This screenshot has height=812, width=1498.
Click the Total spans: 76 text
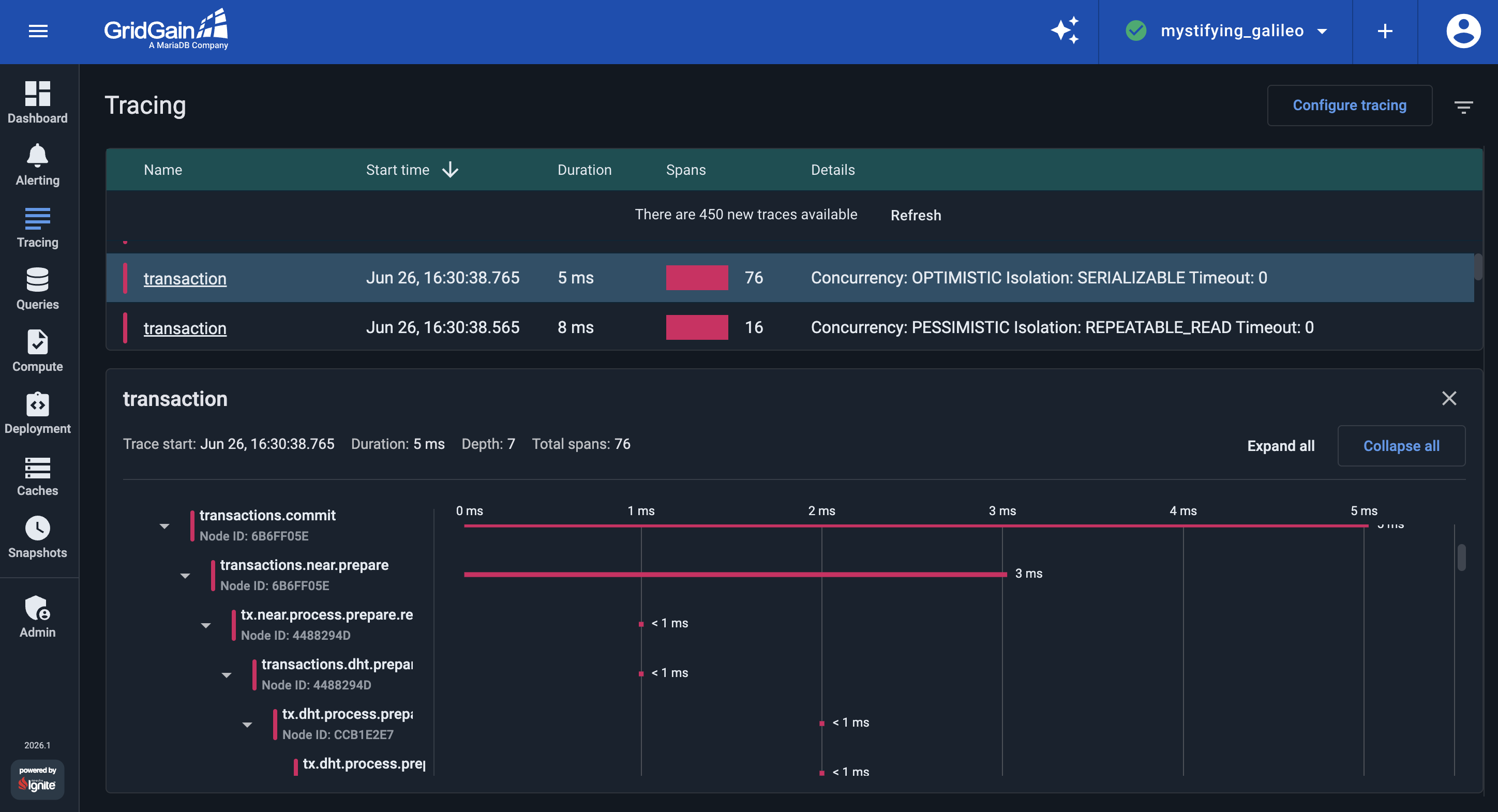pyautogui.click(x=580, y=444)
